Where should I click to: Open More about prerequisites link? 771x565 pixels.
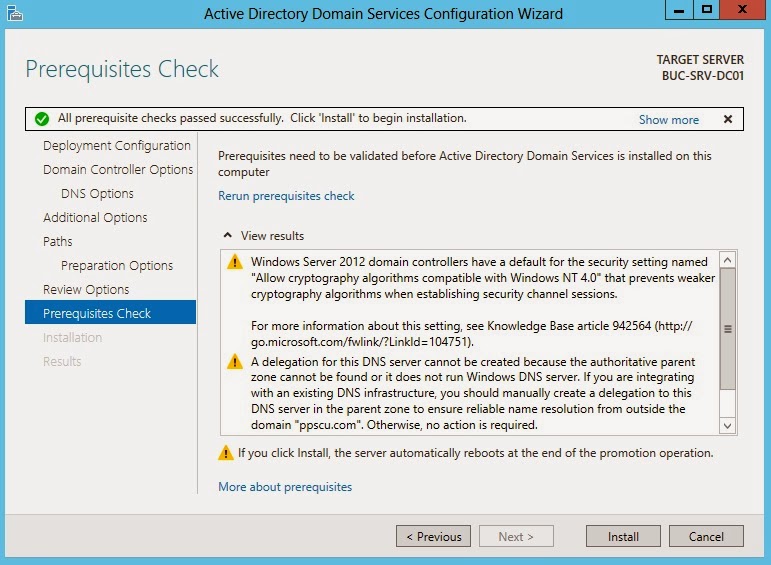coord(285,487)
